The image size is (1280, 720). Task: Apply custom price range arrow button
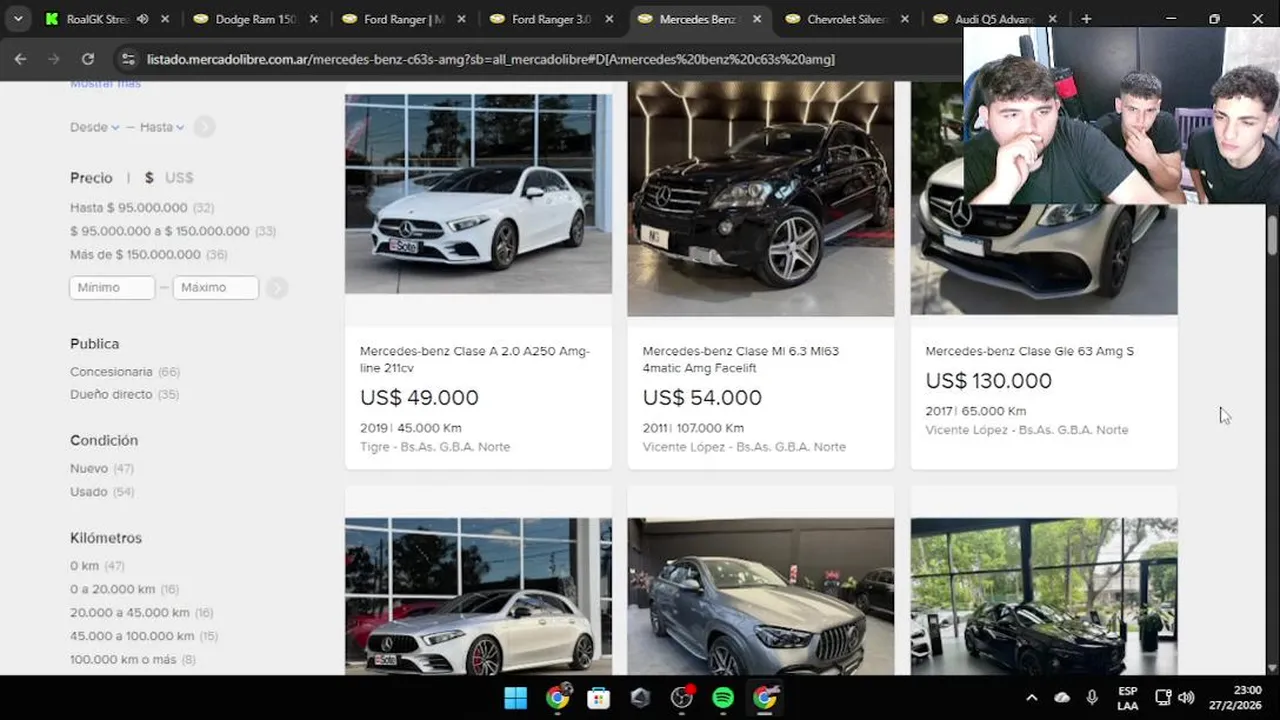(x=277, y=288)
